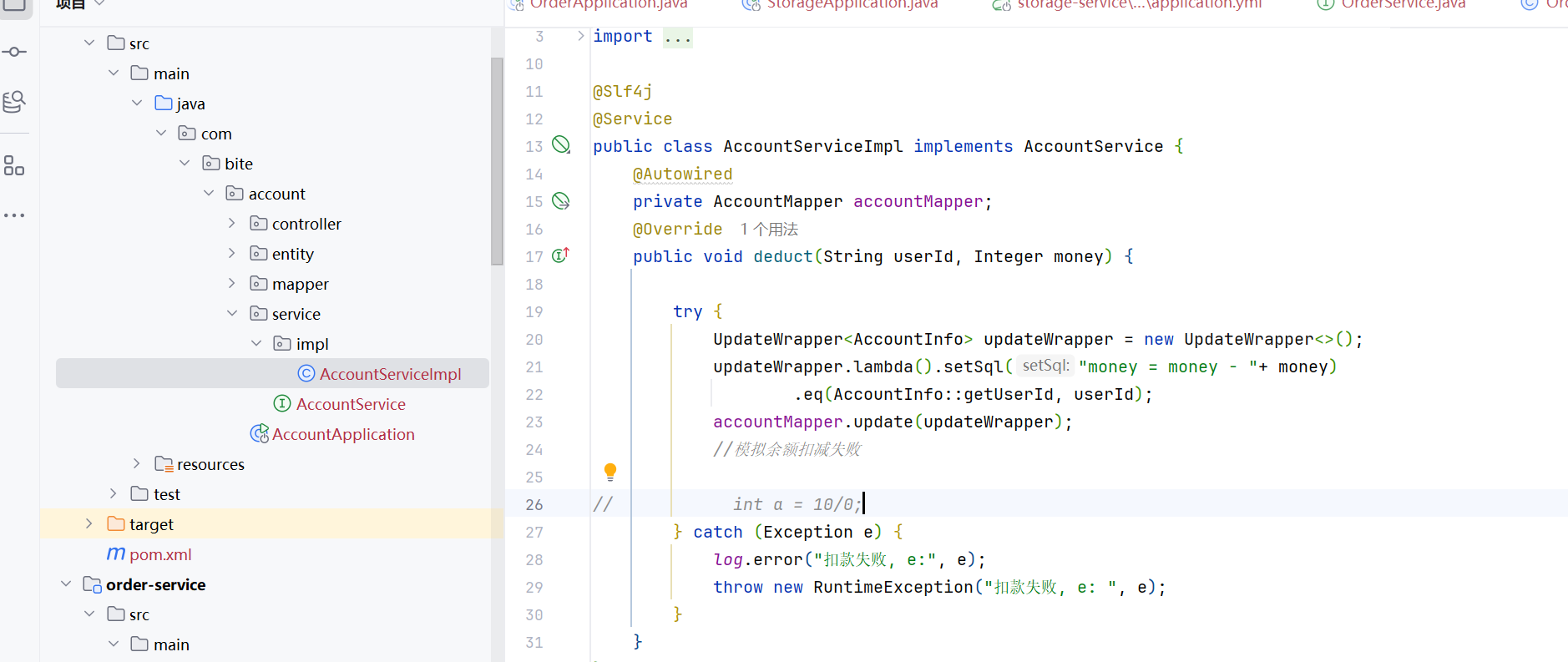Click the controller package icon

259,223
